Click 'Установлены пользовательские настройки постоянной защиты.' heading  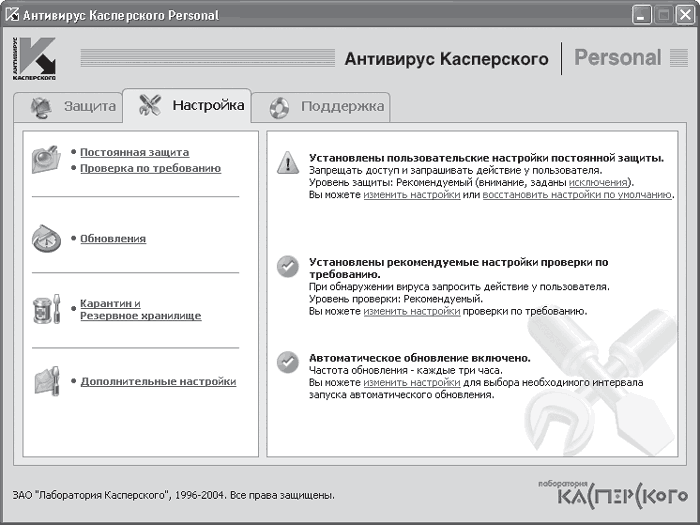point(487,158)
